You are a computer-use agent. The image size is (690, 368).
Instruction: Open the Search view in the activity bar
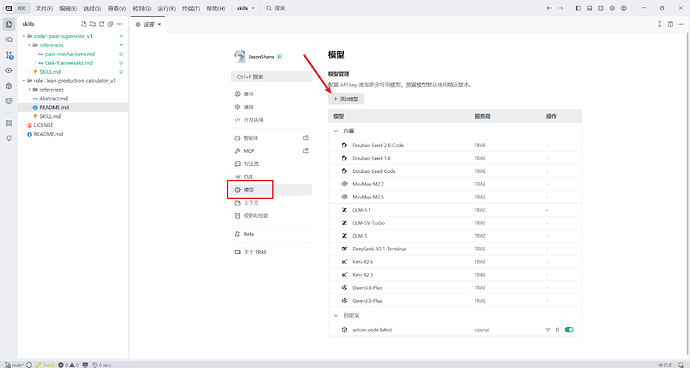point(9,40)
